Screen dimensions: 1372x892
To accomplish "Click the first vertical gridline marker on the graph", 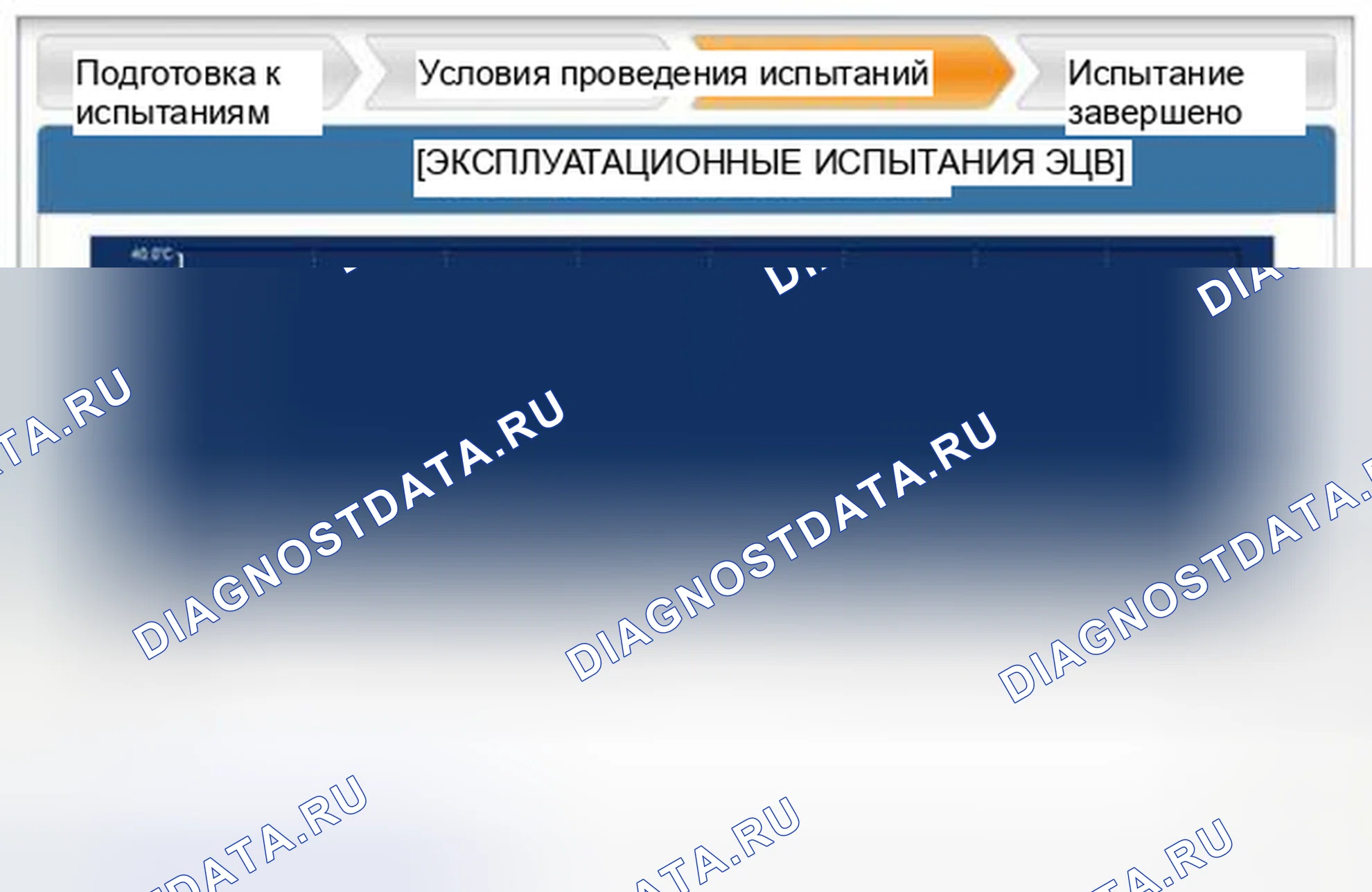I will (314, 259).
